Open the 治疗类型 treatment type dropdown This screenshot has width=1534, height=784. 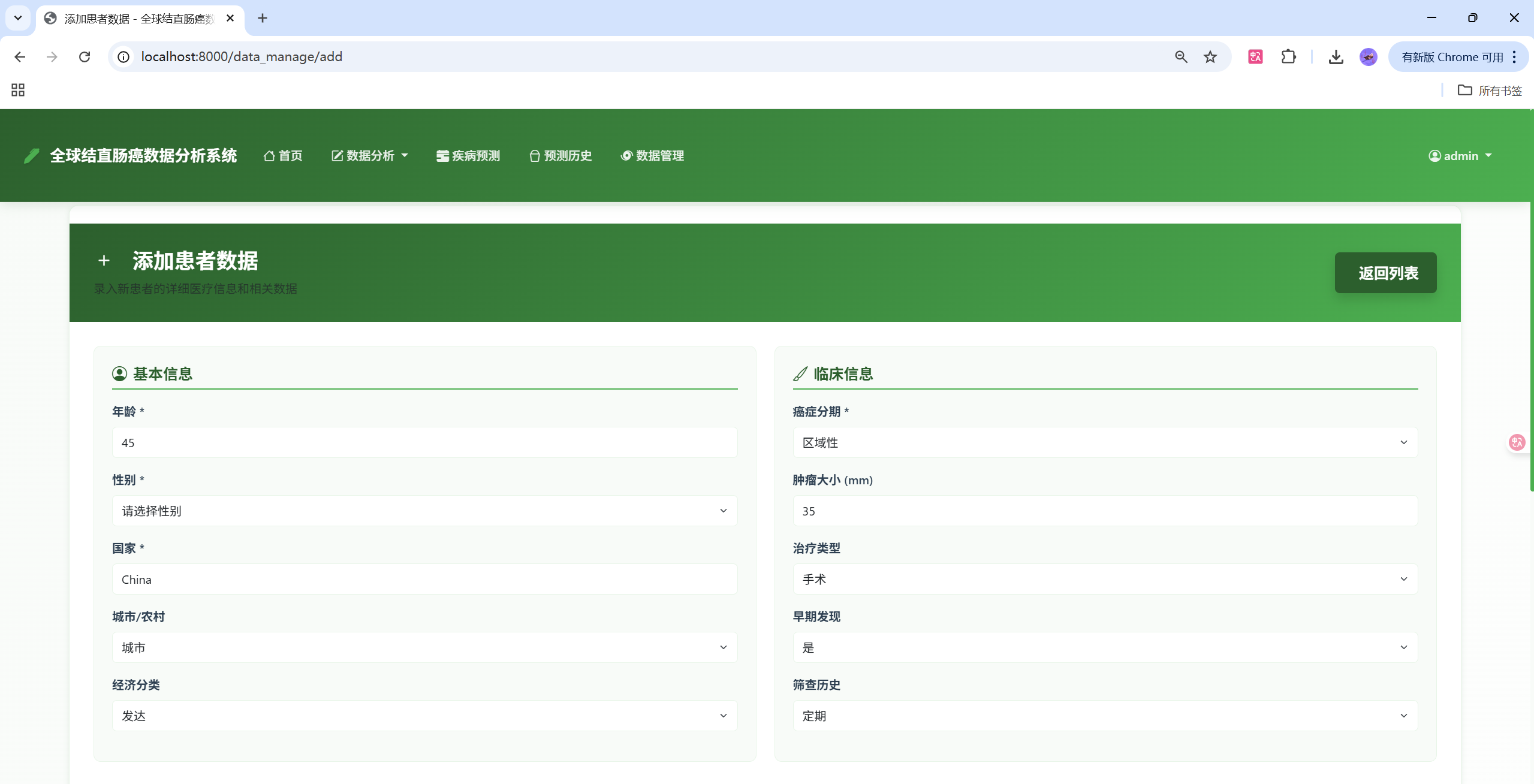(1105, 579)
